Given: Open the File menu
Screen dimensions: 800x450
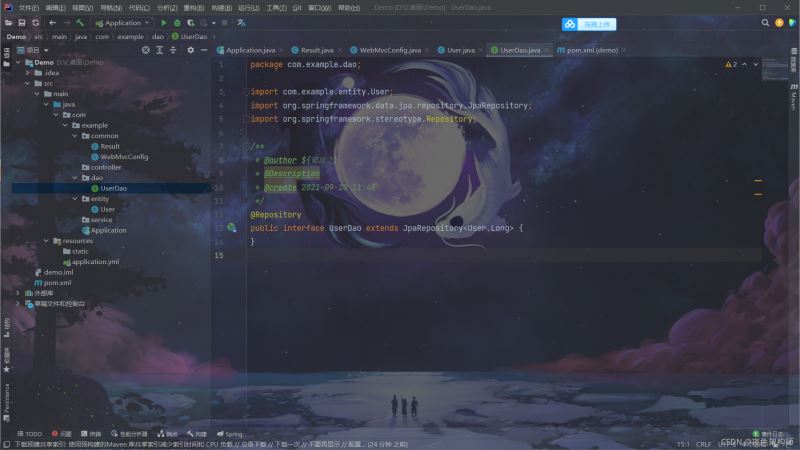Looking at the screenshot, I should click(29, 8).
